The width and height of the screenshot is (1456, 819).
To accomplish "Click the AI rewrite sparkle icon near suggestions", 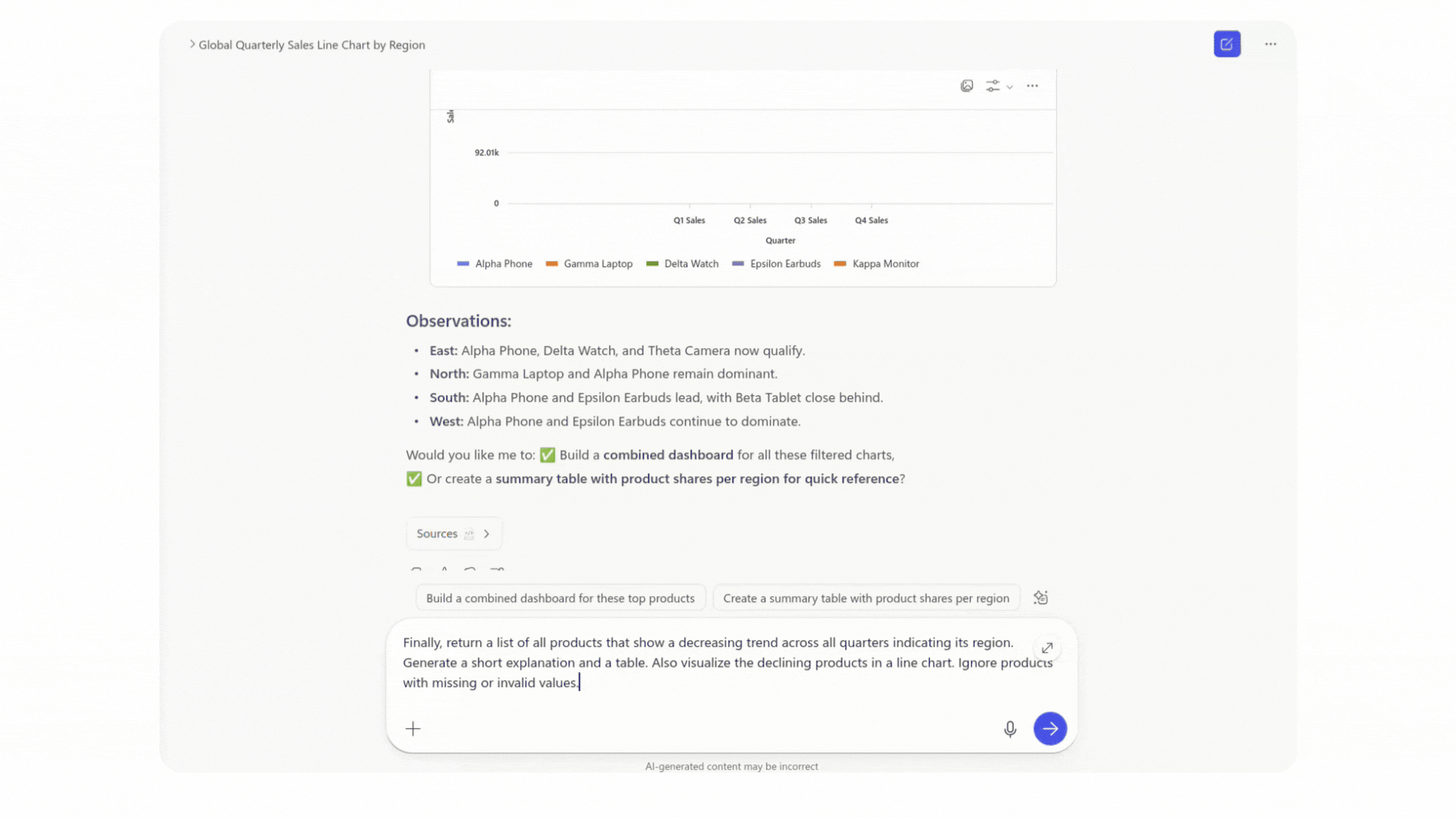I will tap(1040, 598).
